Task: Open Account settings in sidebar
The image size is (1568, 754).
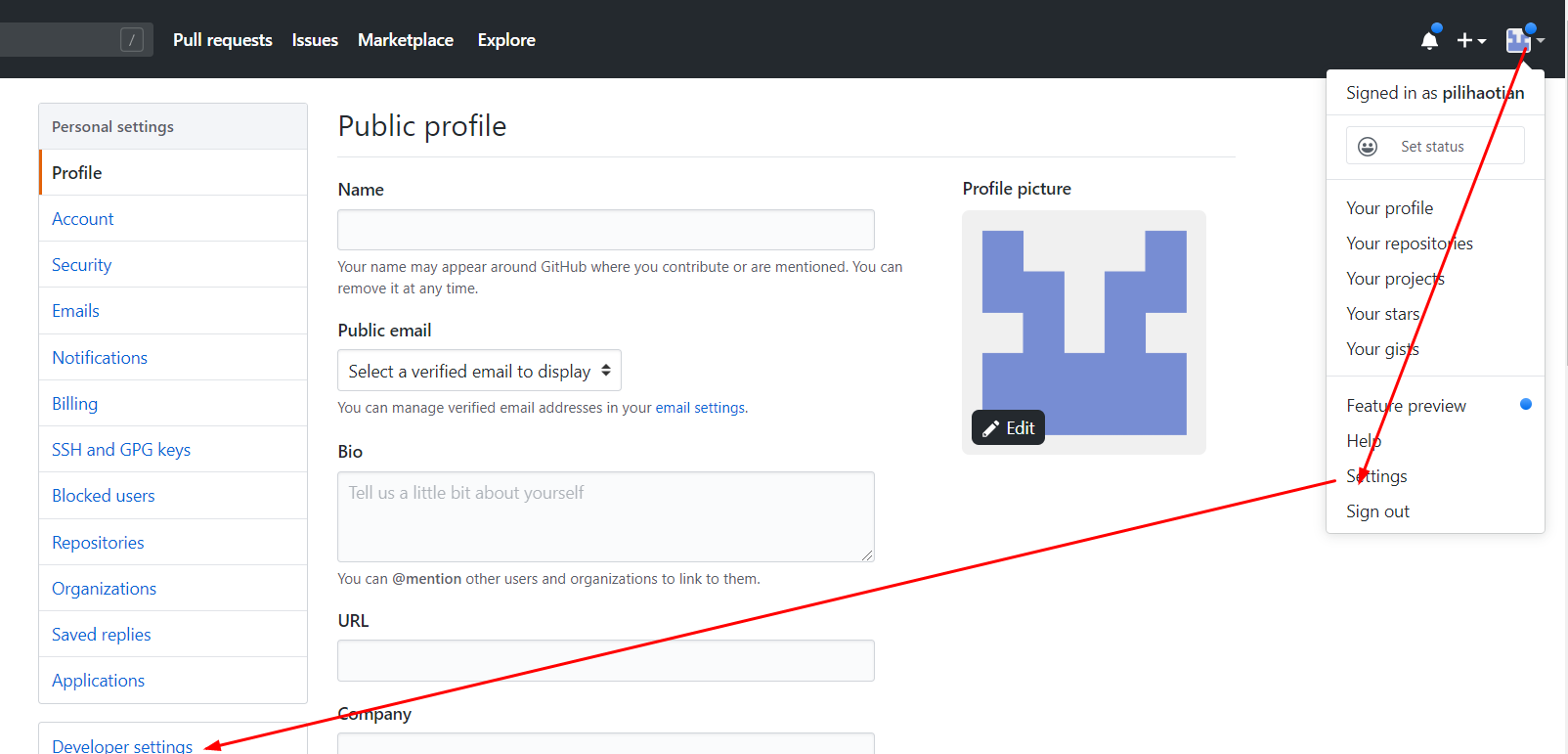Action: pos(173,218)
